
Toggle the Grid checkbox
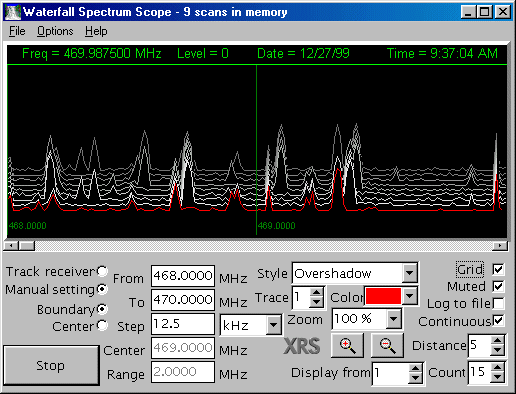(498, 269)
